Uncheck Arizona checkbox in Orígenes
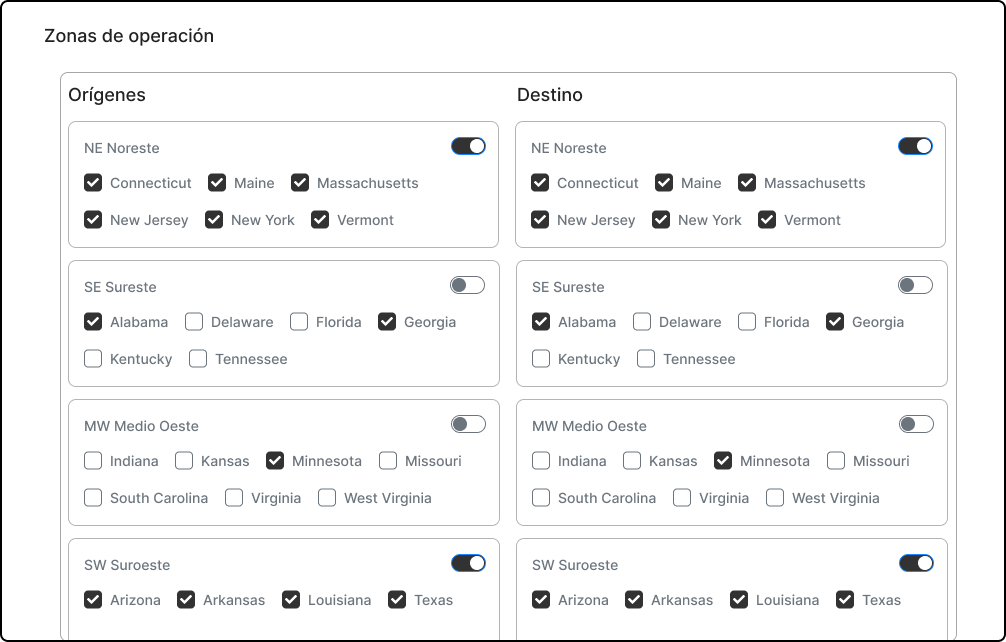Viewport: 1006px width, 642px height. click(x=93, y=600)
